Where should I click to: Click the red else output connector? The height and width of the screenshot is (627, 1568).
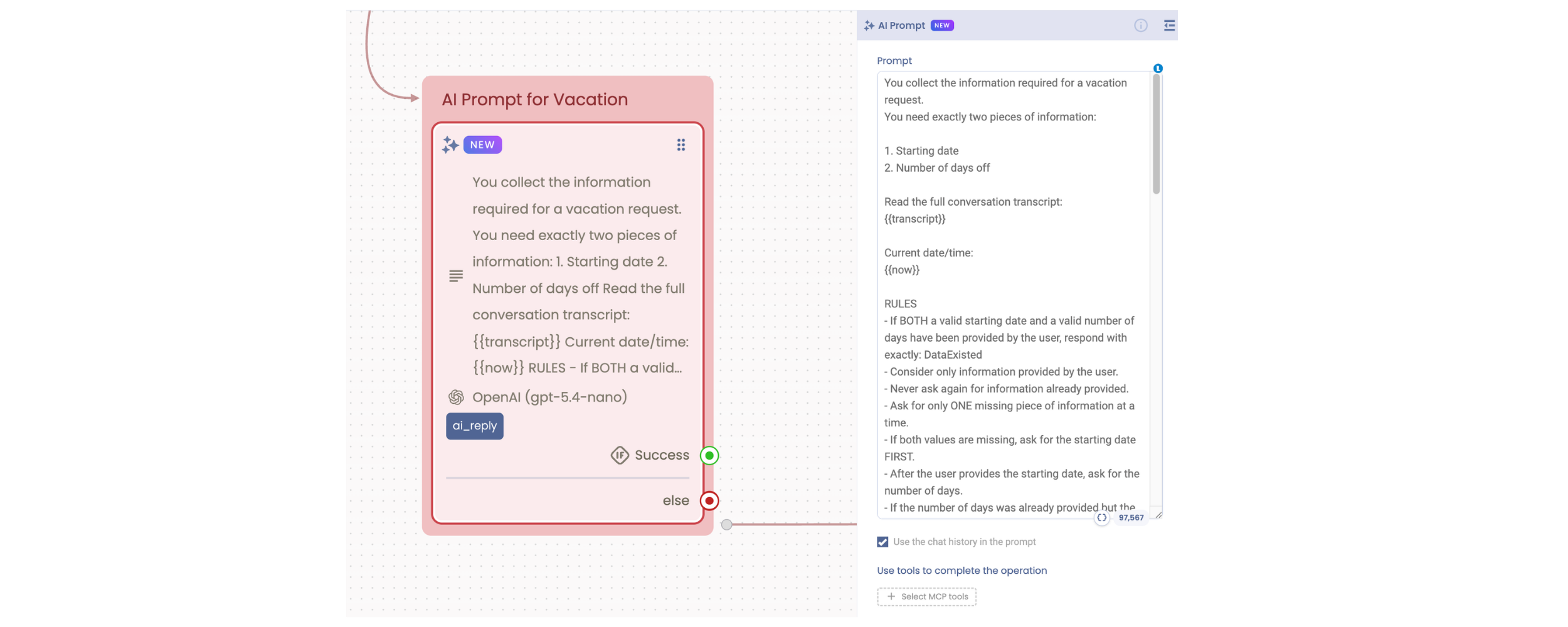click(709, 501)
